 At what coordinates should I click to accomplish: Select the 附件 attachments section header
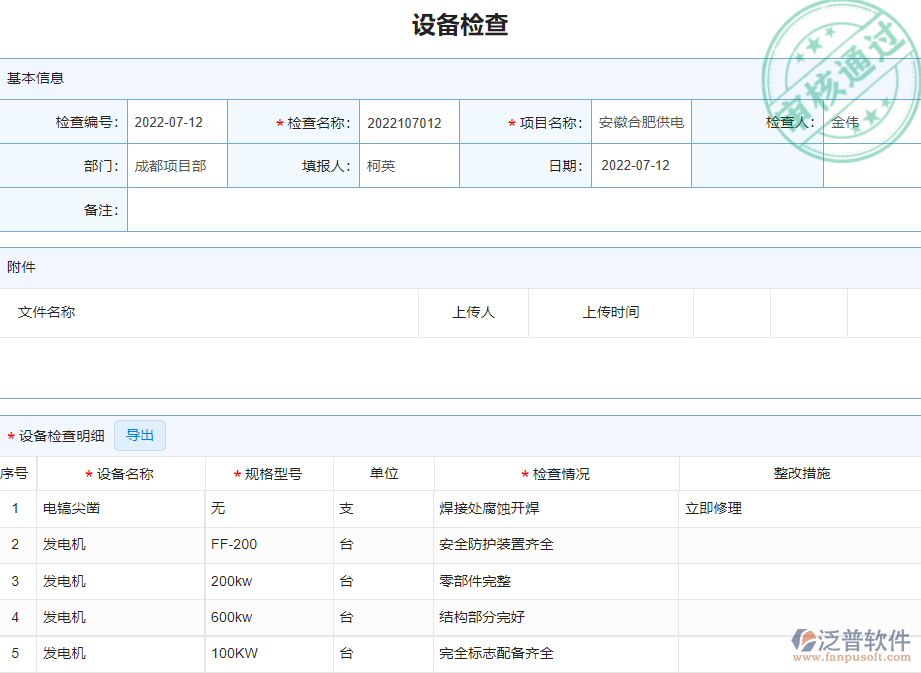(x=19, y=267)
